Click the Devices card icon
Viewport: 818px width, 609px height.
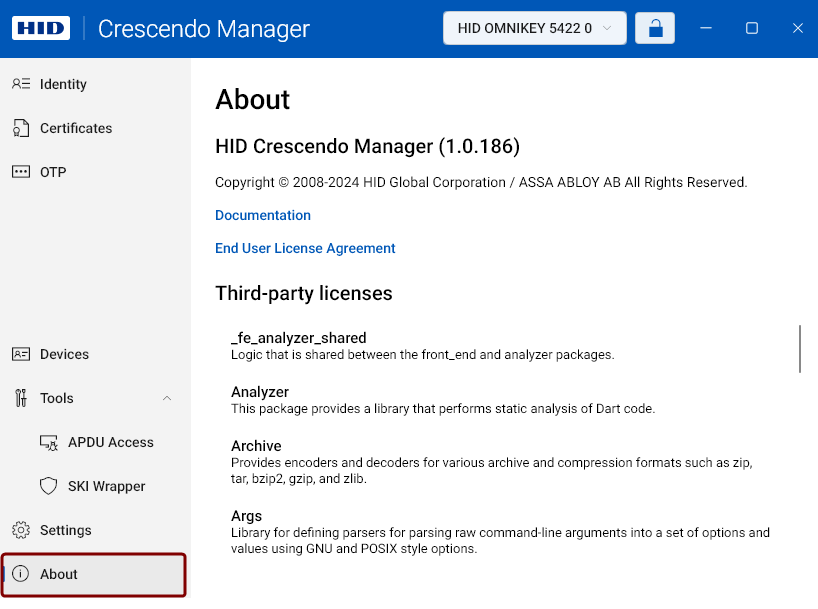pyautogui.click(x=21, y=354)
